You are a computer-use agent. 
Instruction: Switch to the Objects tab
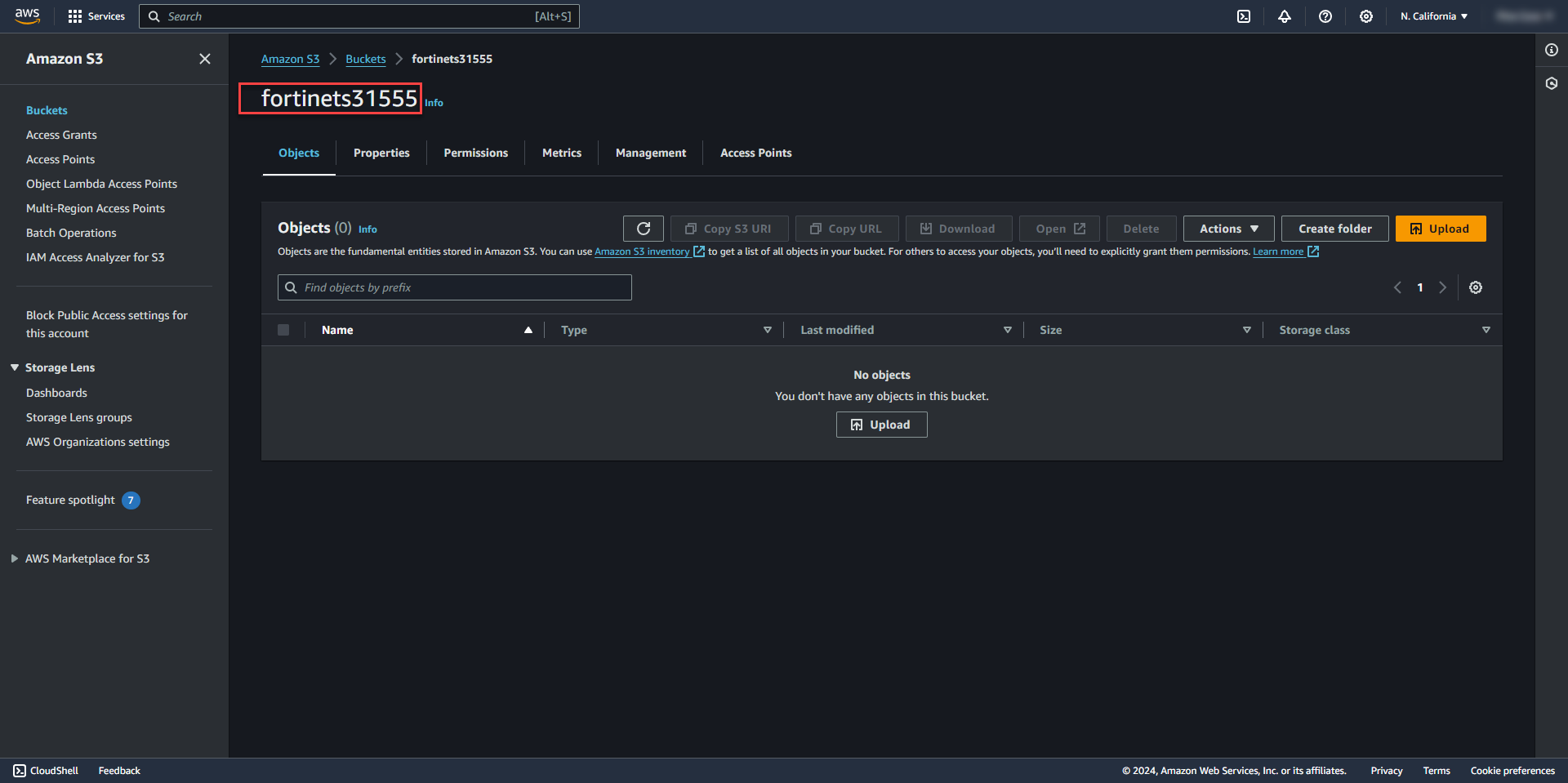click(299, 153)
